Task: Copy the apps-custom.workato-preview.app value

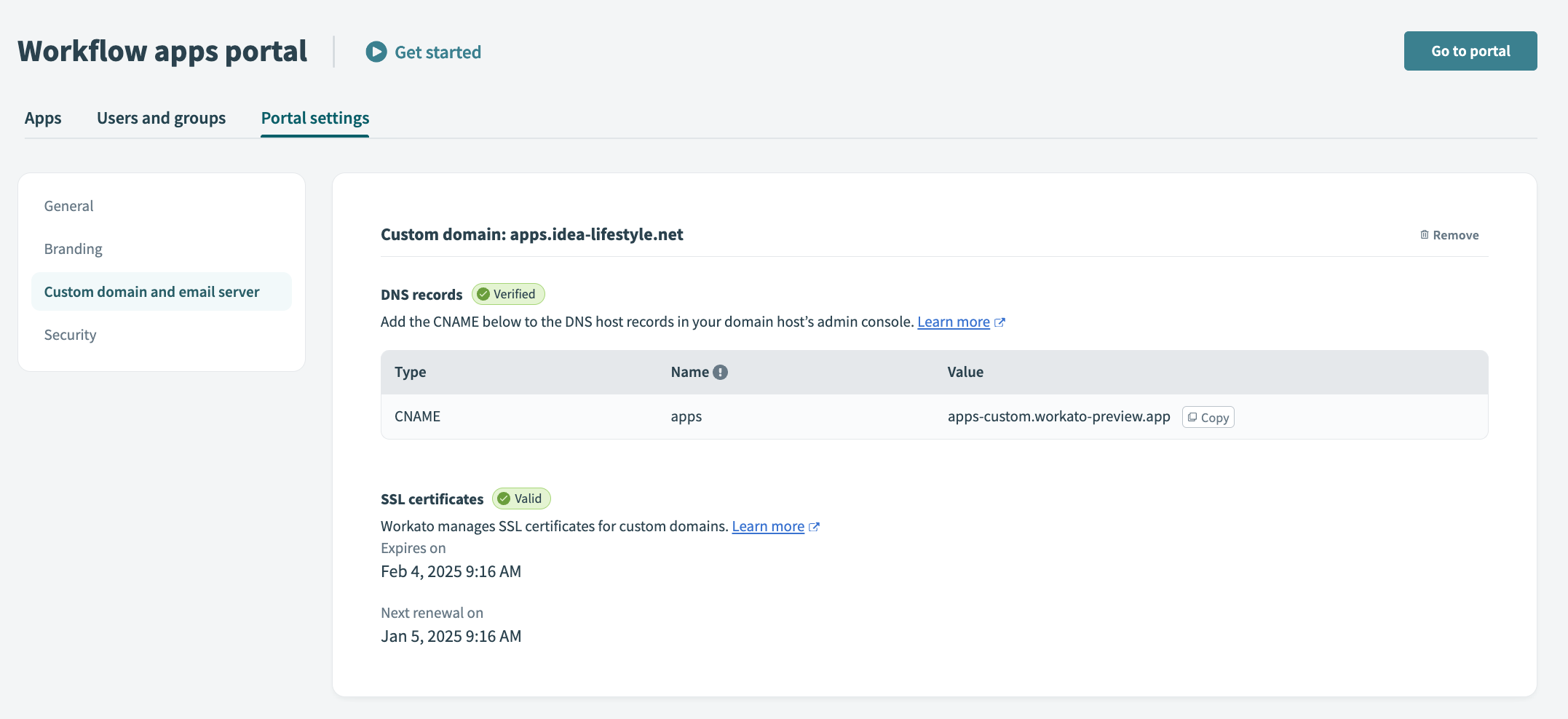Action: click(x=1208, y=417)
